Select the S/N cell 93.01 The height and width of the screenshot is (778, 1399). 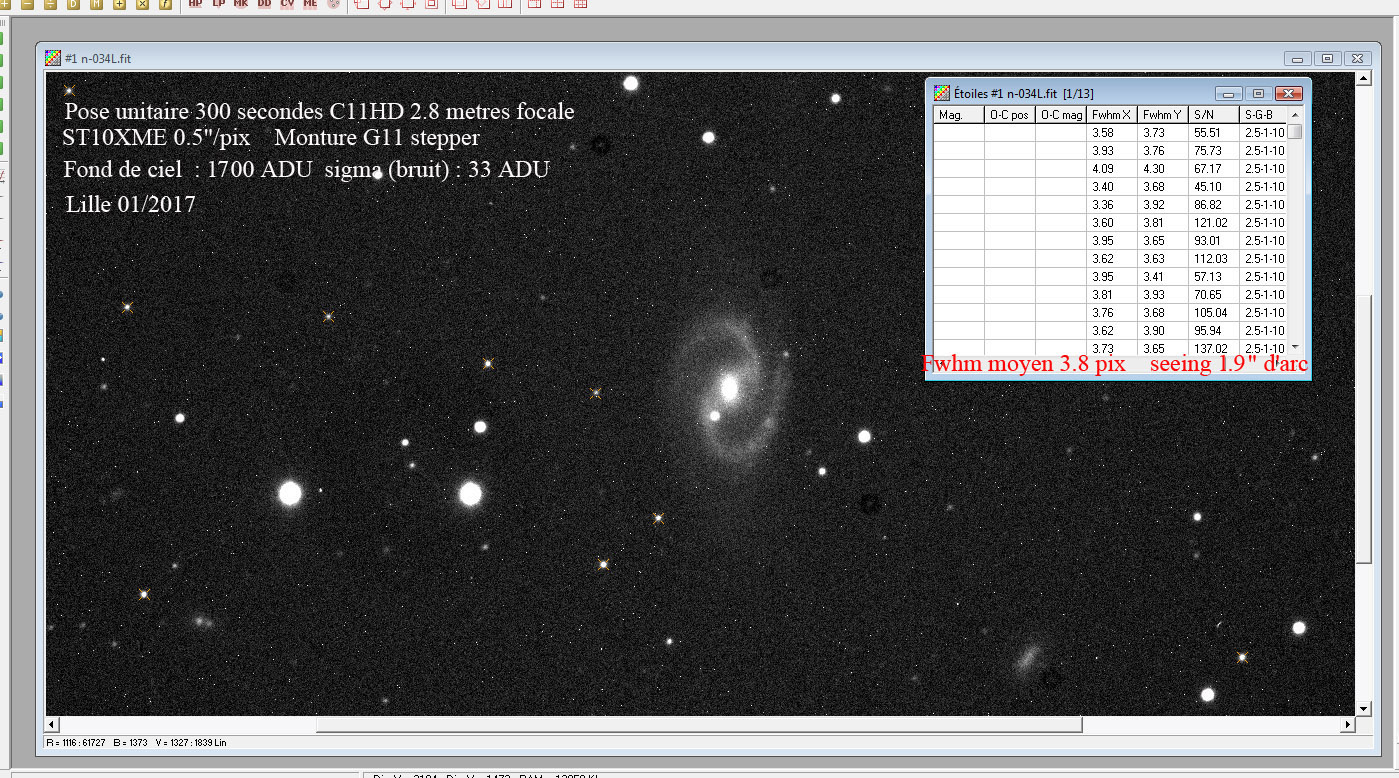click(x=1215, y=241)
